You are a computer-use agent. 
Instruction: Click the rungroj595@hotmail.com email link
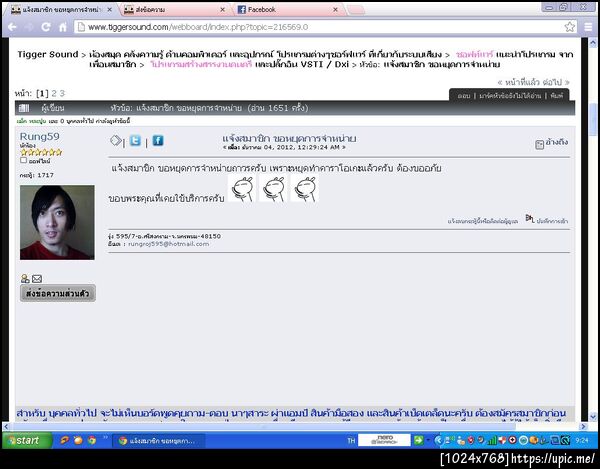pyautogui.click(x=168, y=244)
